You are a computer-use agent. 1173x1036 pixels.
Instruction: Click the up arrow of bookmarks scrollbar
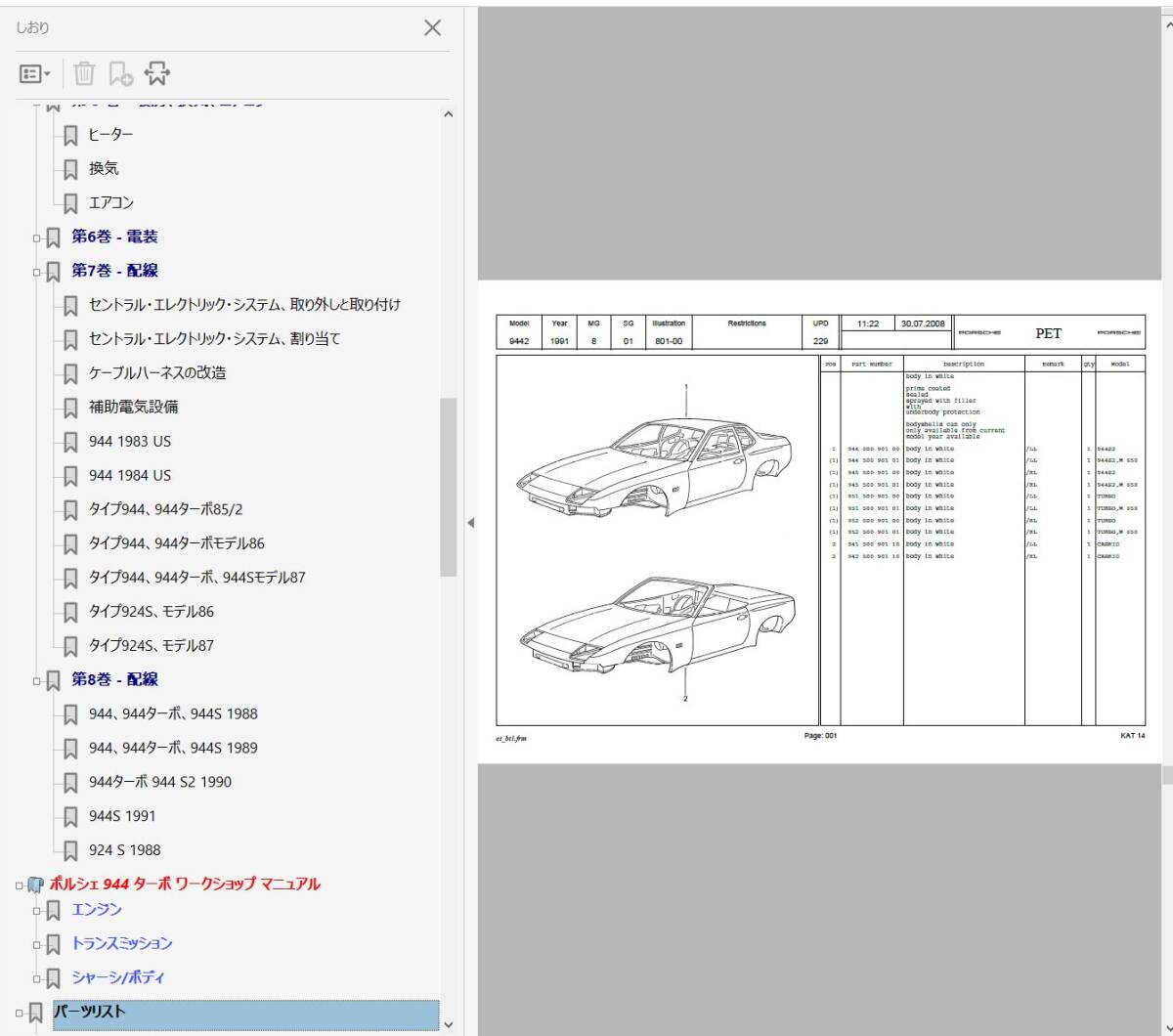point(449,114)
